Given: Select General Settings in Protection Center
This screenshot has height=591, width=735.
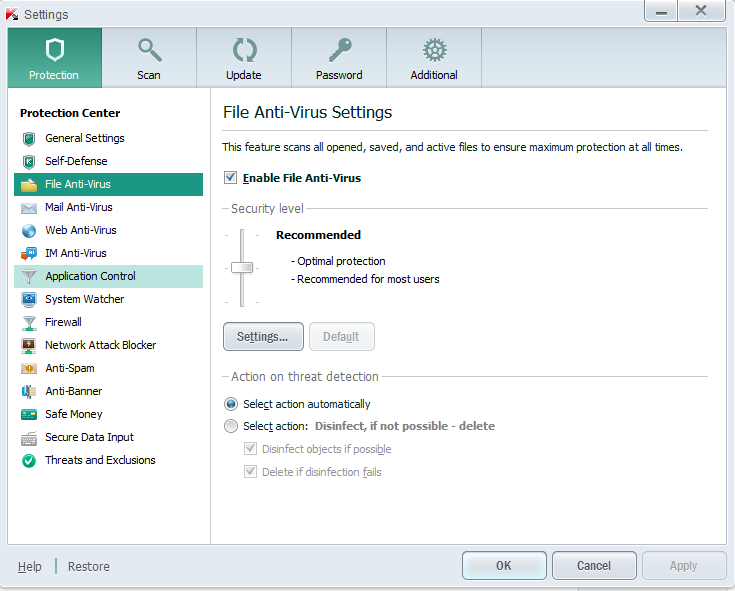Looking at the screenshot, I should coord(108,138).
